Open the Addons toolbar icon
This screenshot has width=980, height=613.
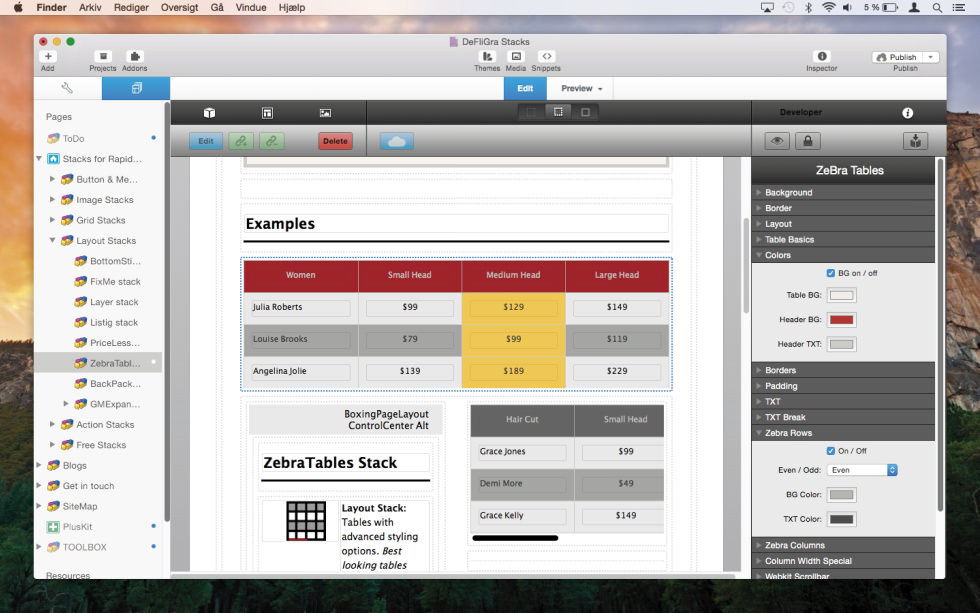[134, 56]
